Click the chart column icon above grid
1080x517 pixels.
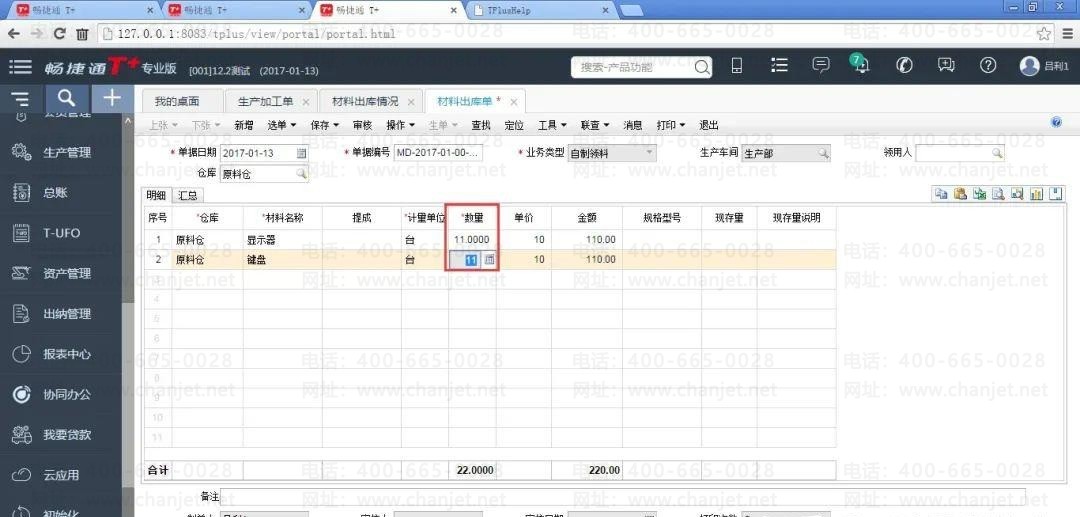click(x=1036, y=194)
